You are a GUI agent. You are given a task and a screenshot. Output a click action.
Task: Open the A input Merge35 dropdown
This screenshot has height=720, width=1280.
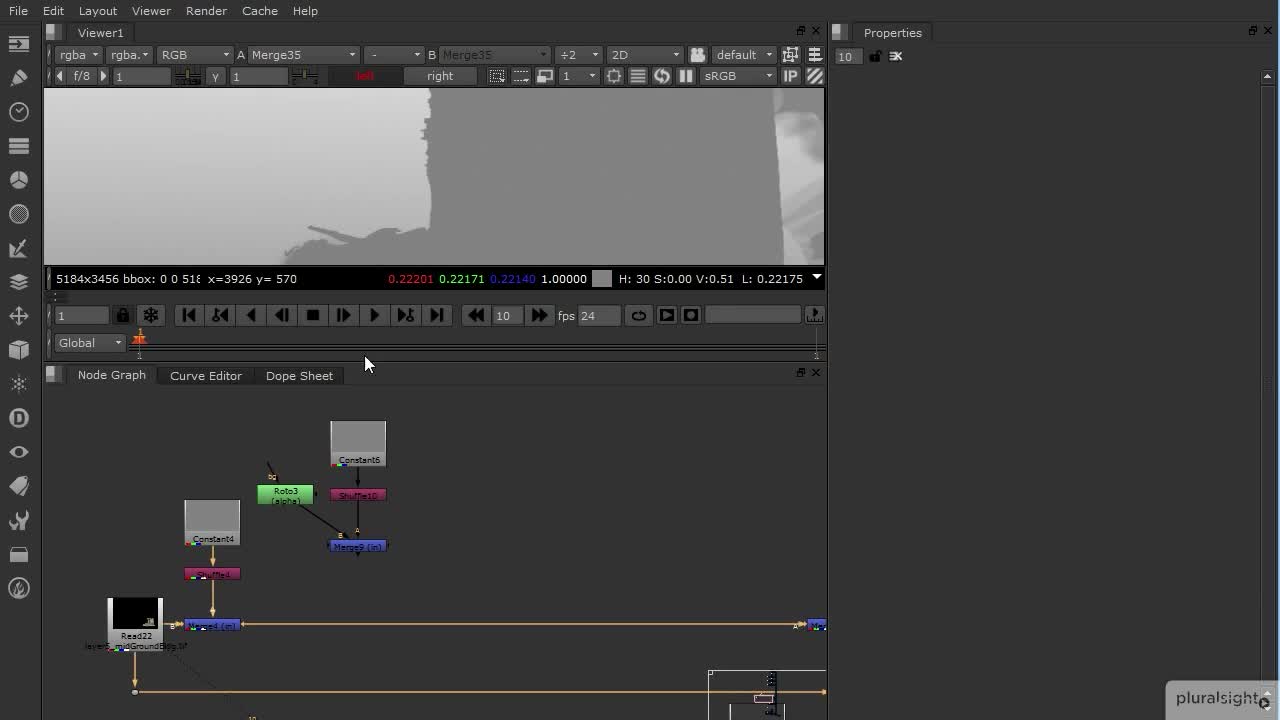click(304, 55)
